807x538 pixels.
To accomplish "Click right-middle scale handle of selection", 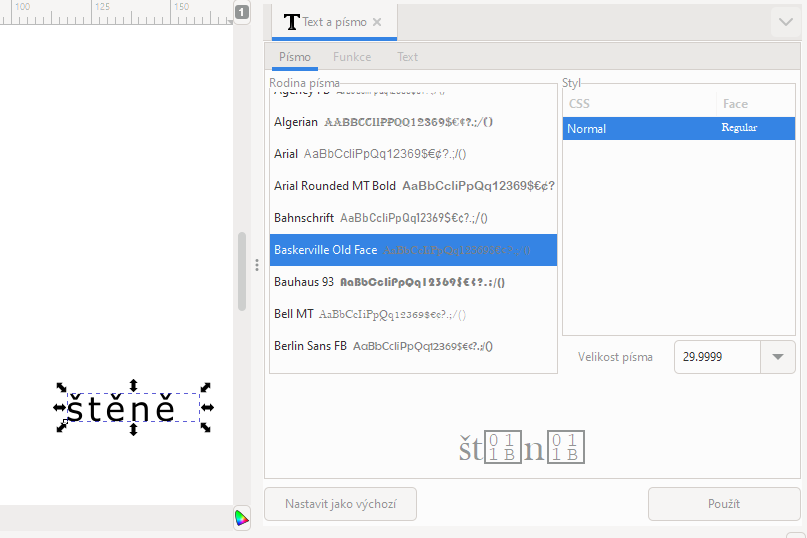I will [x=207, y=408].
